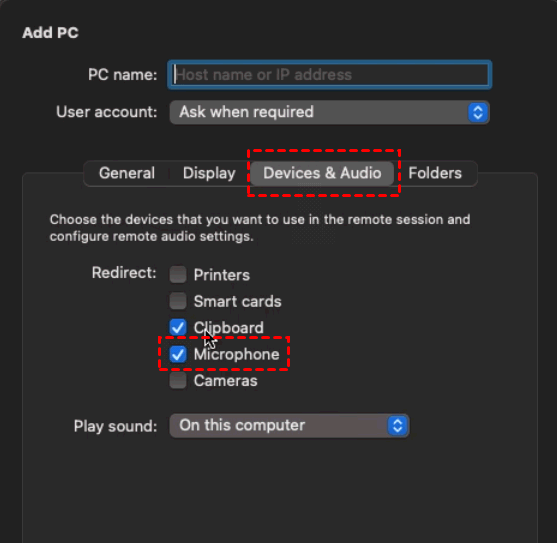Click the remote audio settings description text
The height and width of the screenshot is (543, 557).
260,228
